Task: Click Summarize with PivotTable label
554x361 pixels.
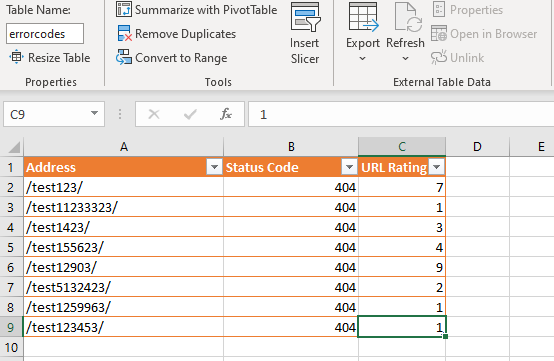Action: [x=206, y=10]
